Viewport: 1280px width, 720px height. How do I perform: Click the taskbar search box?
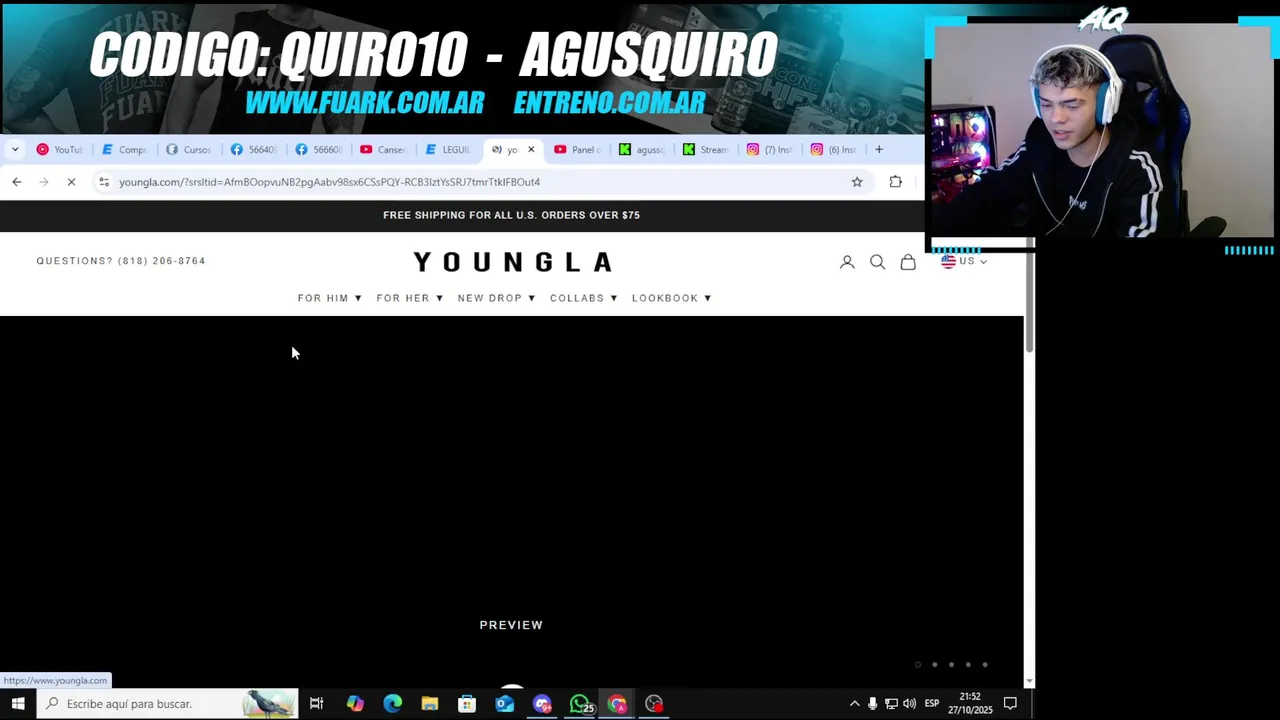point(167,704)
